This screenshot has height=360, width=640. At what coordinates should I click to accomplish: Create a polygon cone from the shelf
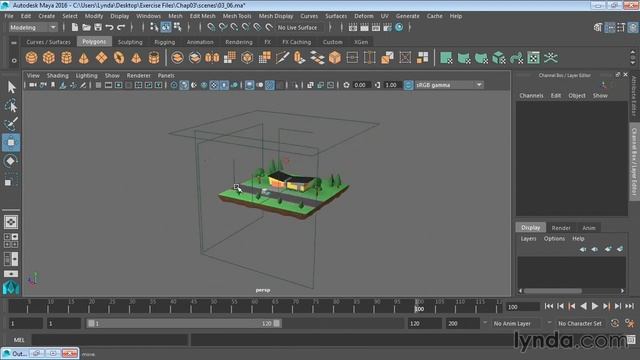click(84, 58)
